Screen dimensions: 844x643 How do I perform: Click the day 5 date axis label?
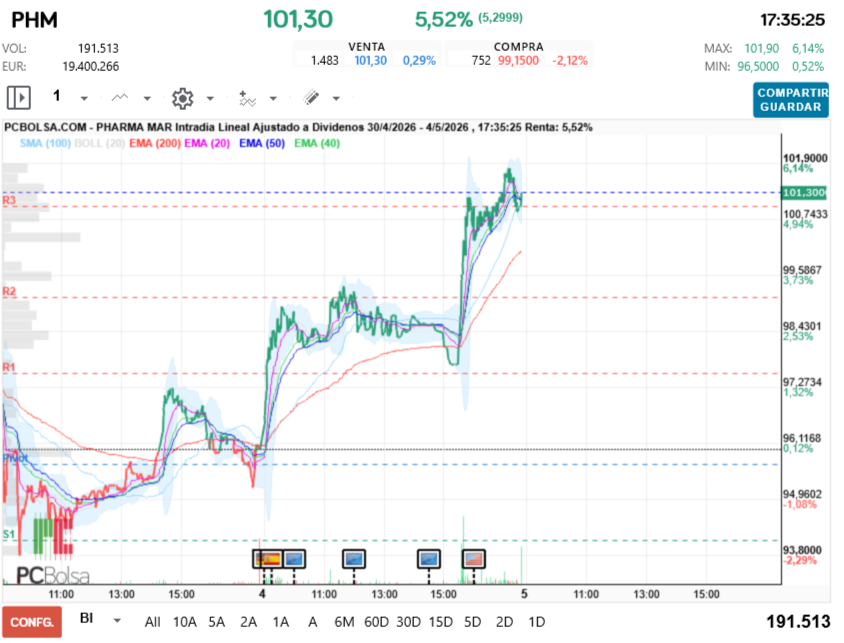click(524, 594)
